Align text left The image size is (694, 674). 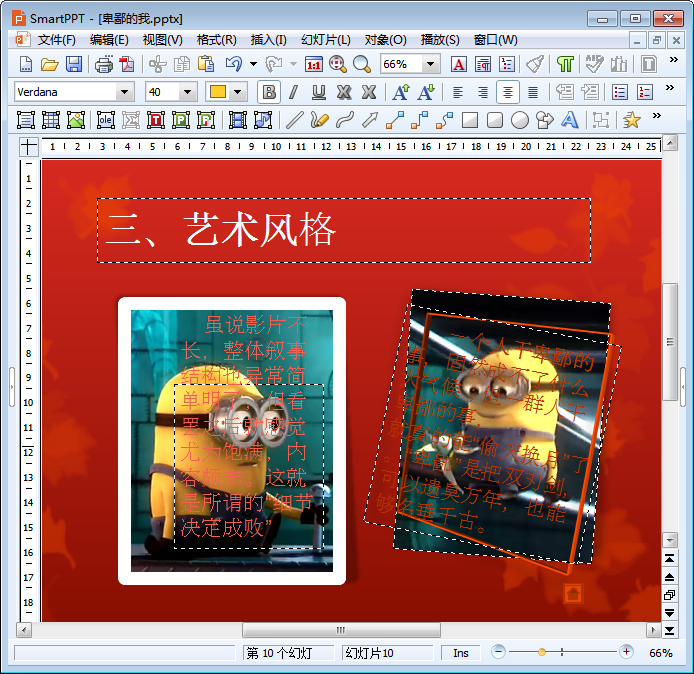(458, 92)
